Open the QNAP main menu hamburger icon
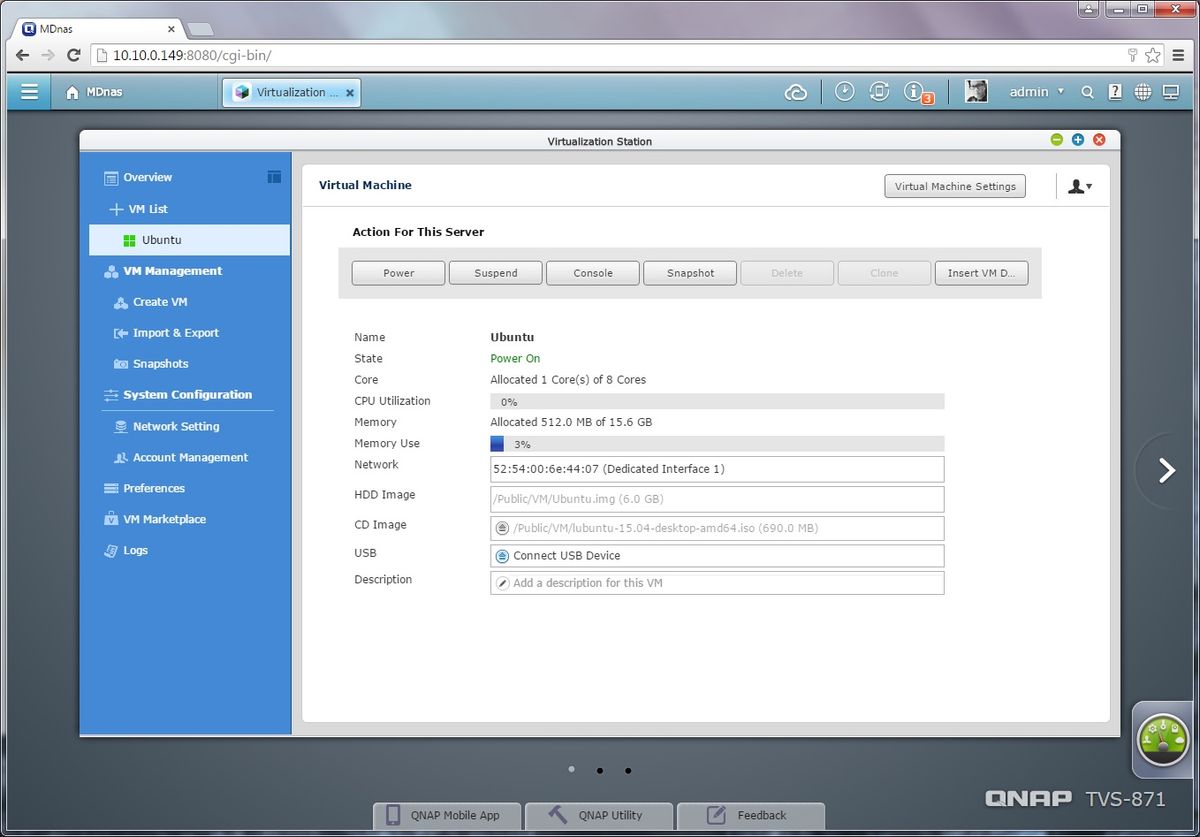 [29, 92]
